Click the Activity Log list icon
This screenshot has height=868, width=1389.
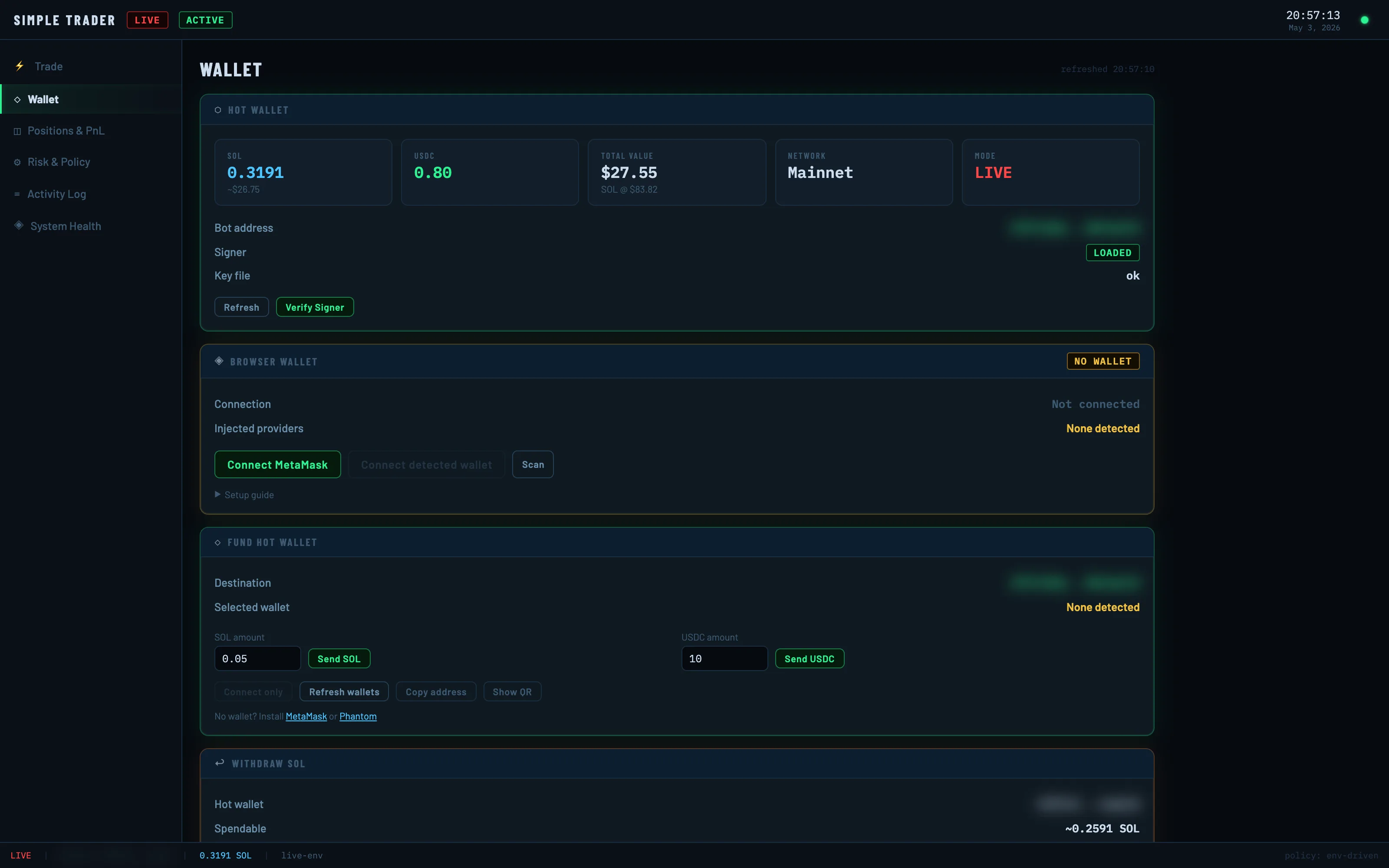(17, 194)
